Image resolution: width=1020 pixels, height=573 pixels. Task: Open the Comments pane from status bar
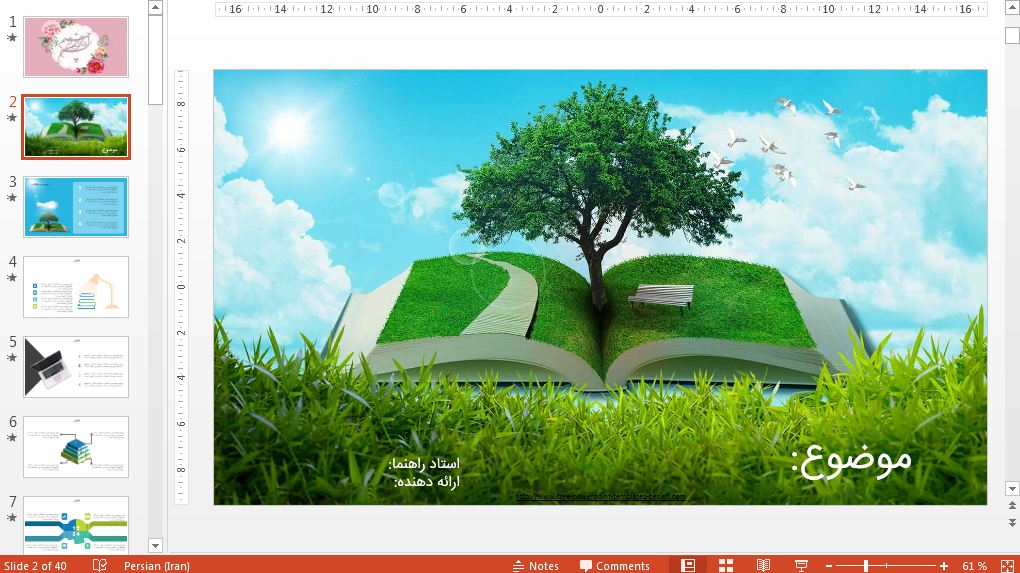[615, 566]
